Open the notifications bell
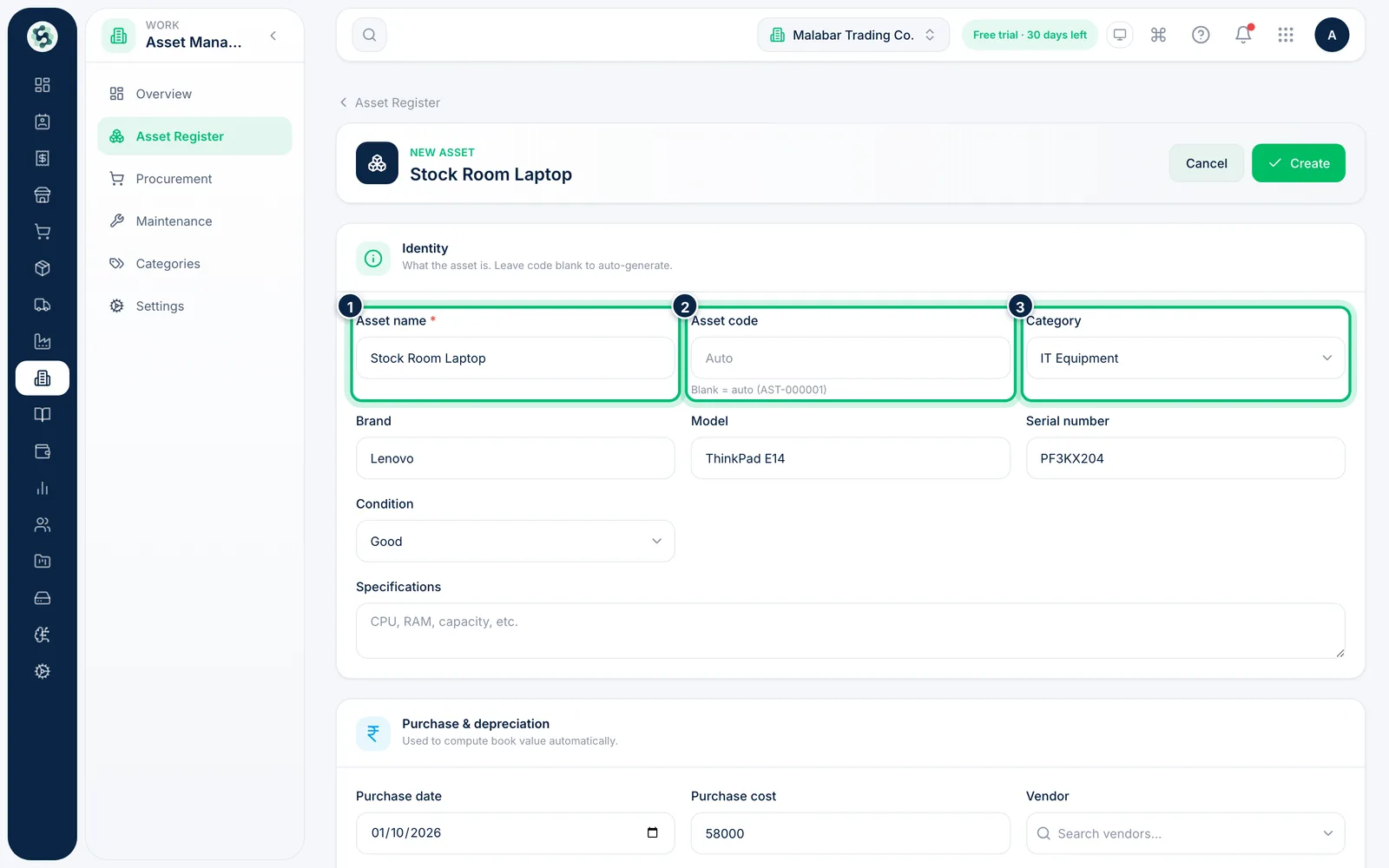The image size is (1389, 868). [1243, 35]
